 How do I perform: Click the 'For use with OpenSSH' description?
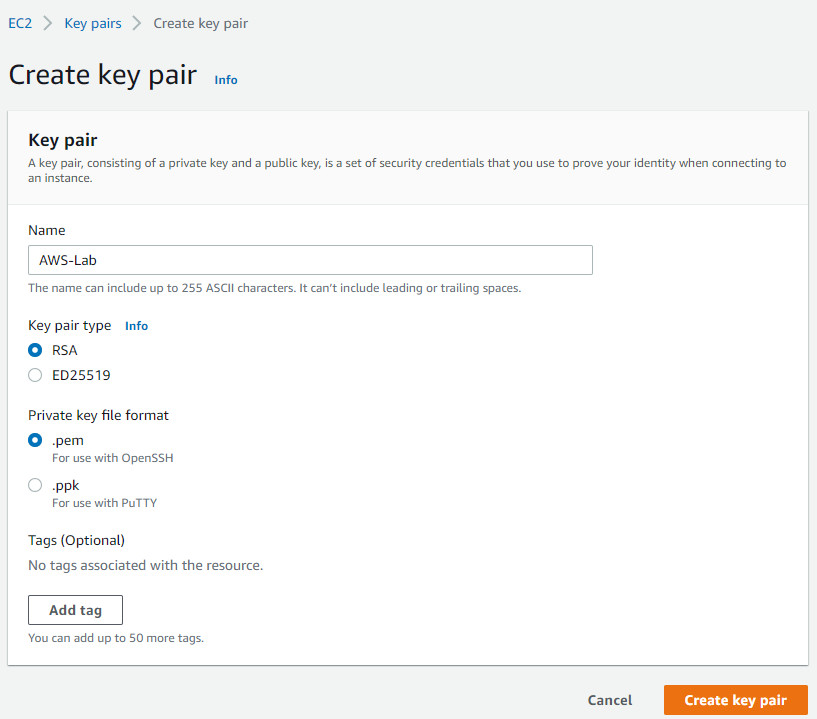[113, 458]
